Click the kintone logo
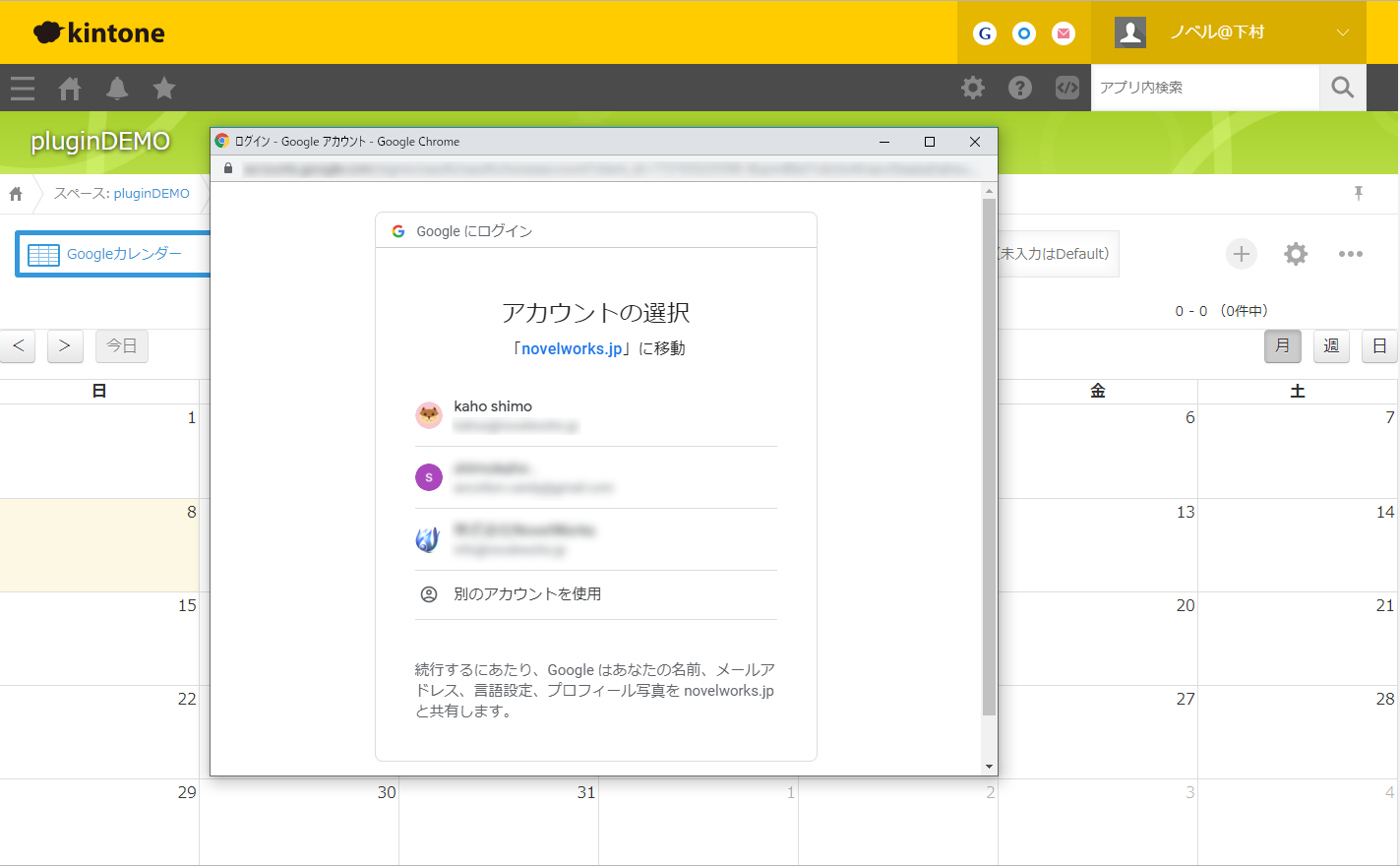Screen dimensions: 1400x867 tap(99, 32)
